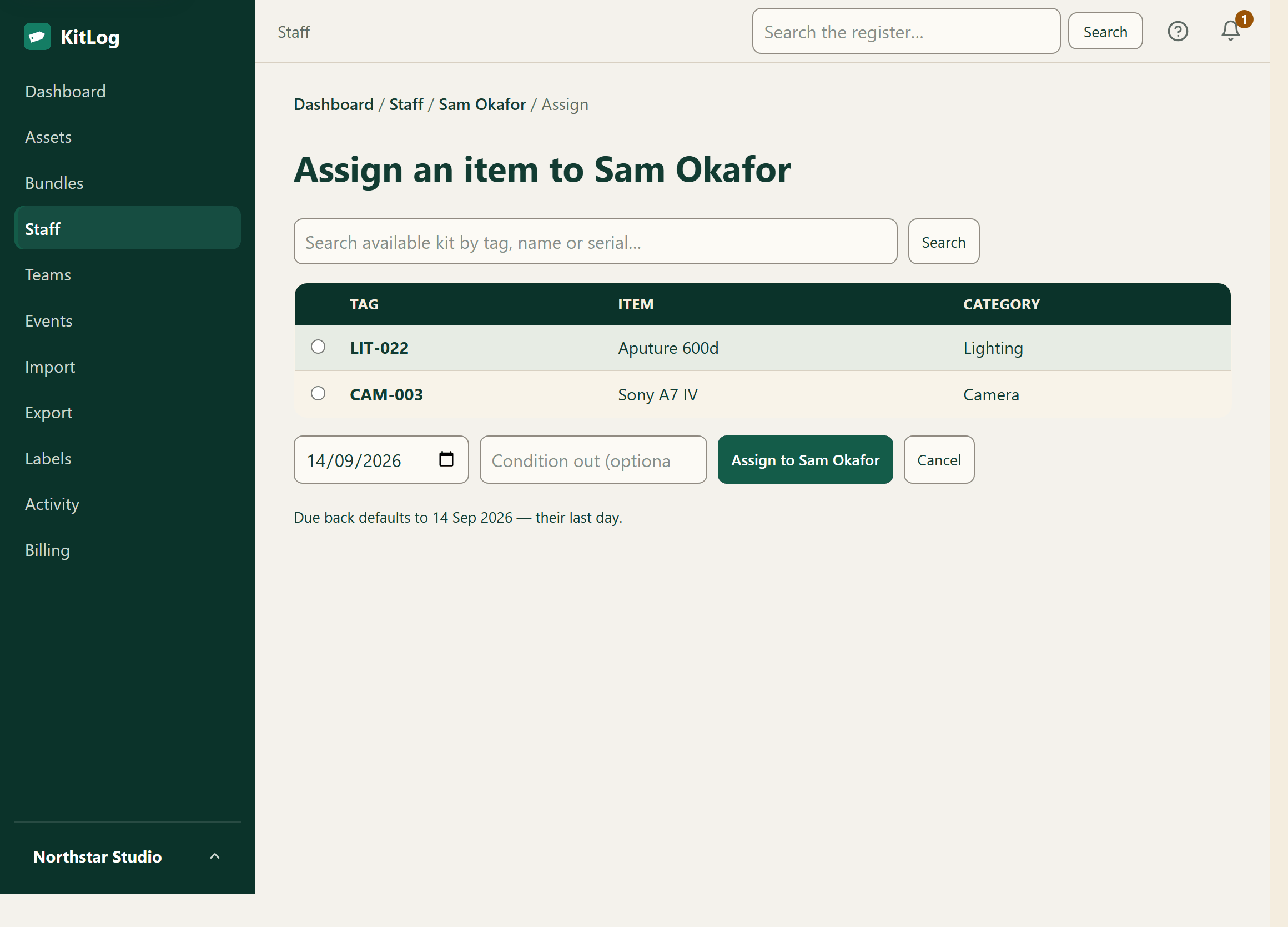Open Staff in the sidebar
1288x927 pixels.
pos(128,229)
